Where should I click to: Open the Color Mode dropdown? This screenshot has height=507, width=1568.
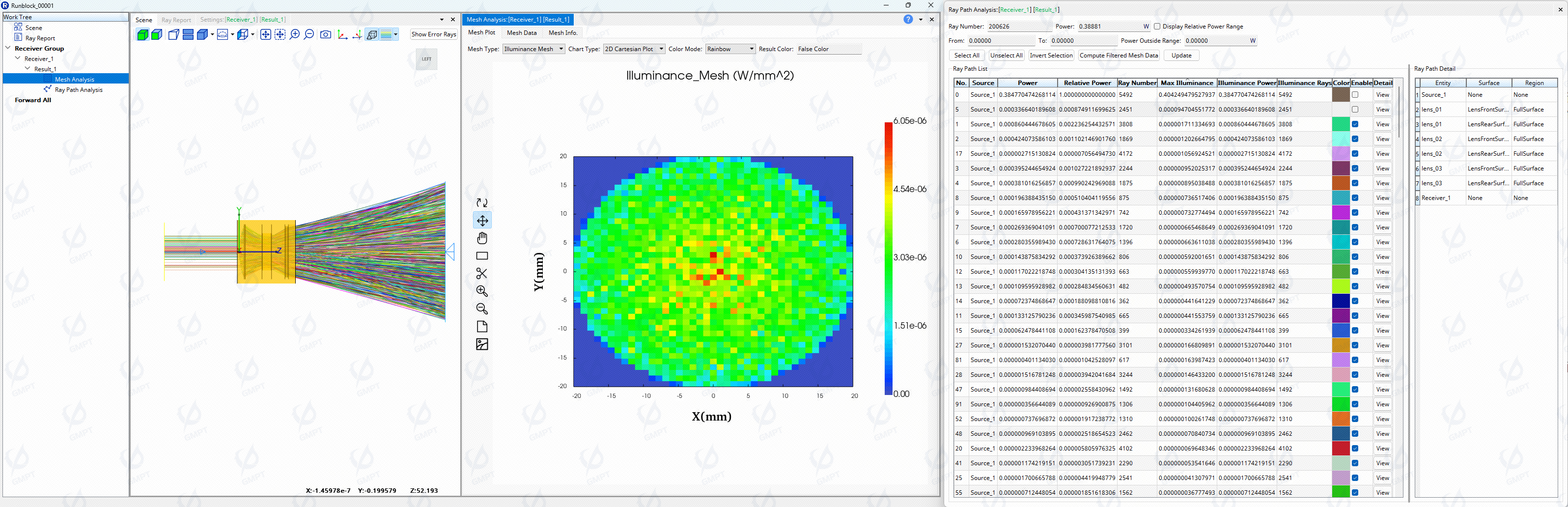730,49
